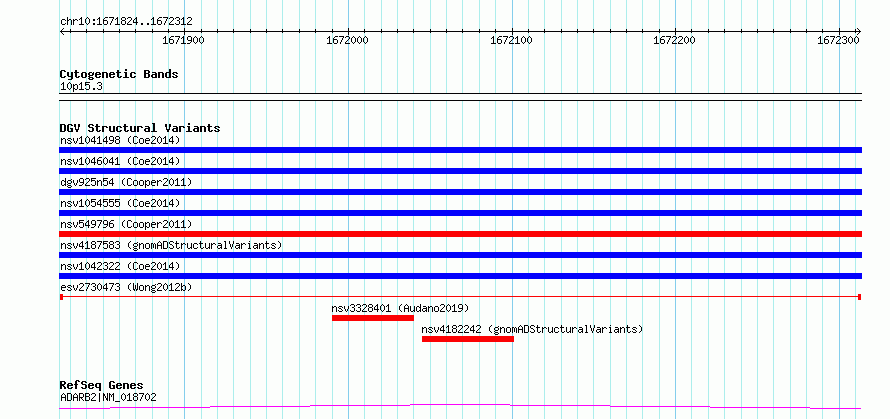Click the 1672100 ruler position
This screenshot has height=419, width=890.
point(511,40)
